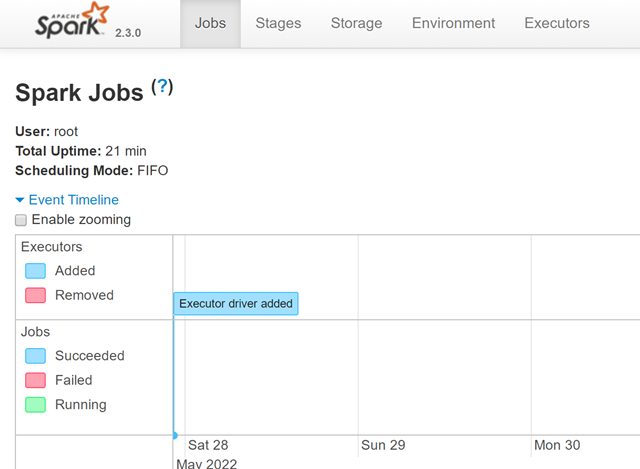Collapse the Event Timeline section
The width and height of the screenshot is (640, 469).
(x=73, y=200)
